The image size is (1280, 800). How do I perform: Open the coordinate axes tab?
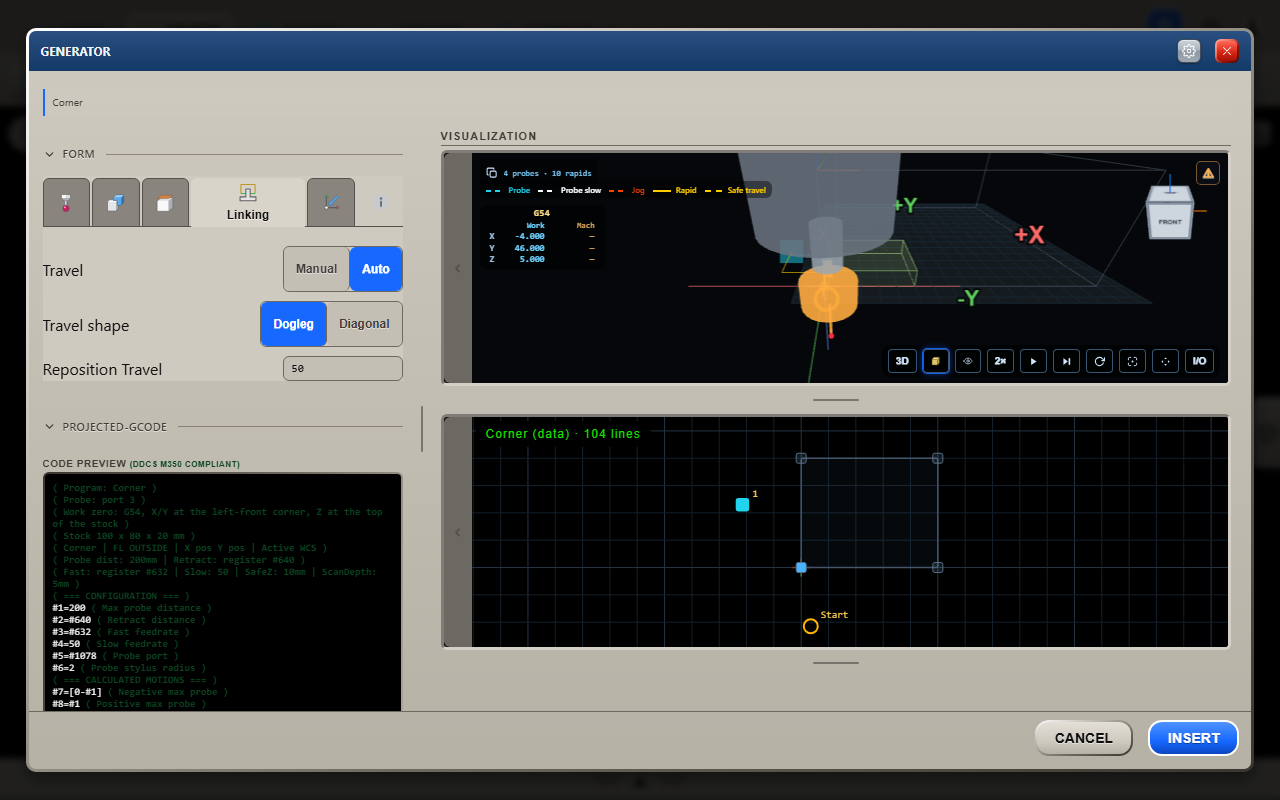point(331,202)
